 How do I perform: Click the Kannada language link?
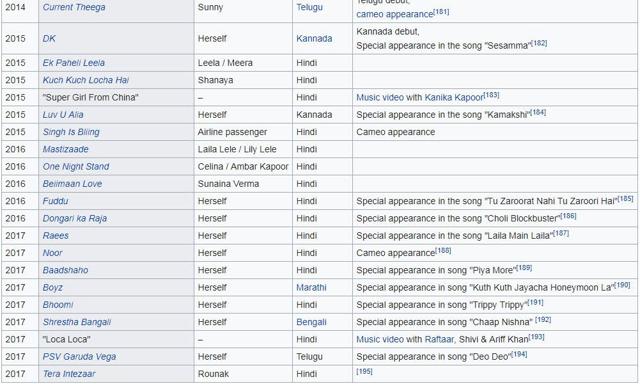pyautogui.click(x=314, y=38)
